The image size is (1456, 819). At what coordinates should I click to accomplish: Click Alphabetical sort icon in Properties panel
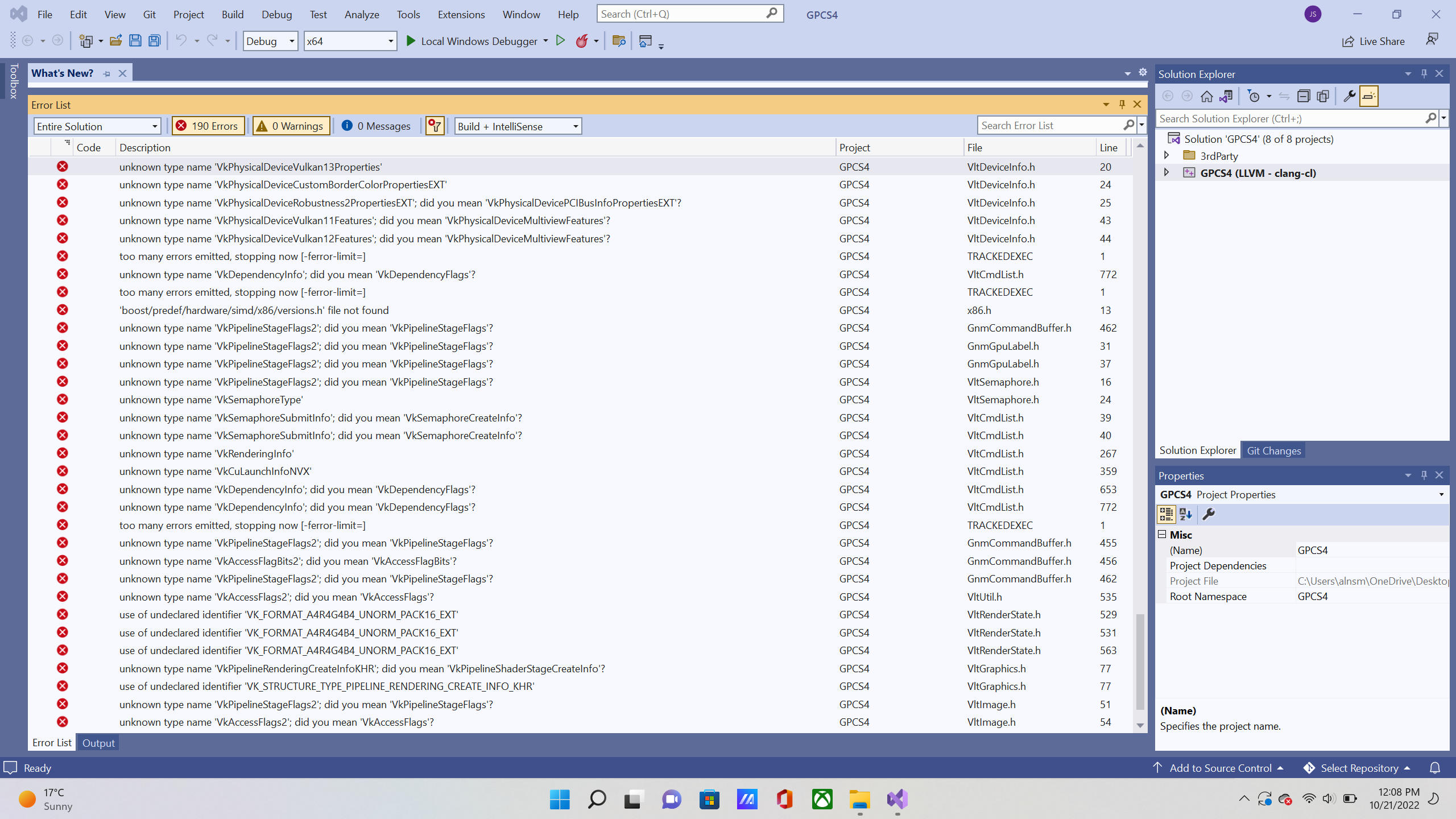1186,514
